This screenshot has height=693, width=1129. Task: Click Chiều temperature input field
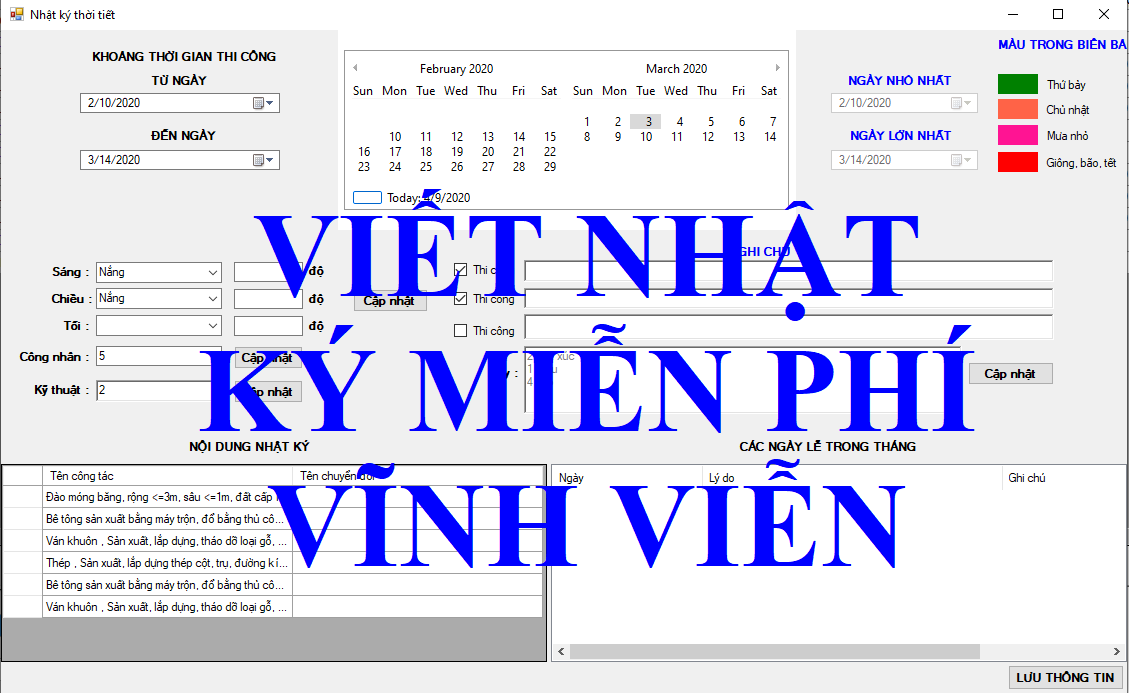point(268,298)
